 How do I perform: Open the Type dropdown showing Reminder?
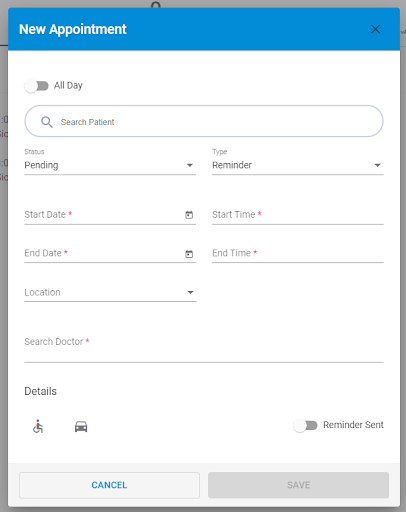tap(298, 165)
